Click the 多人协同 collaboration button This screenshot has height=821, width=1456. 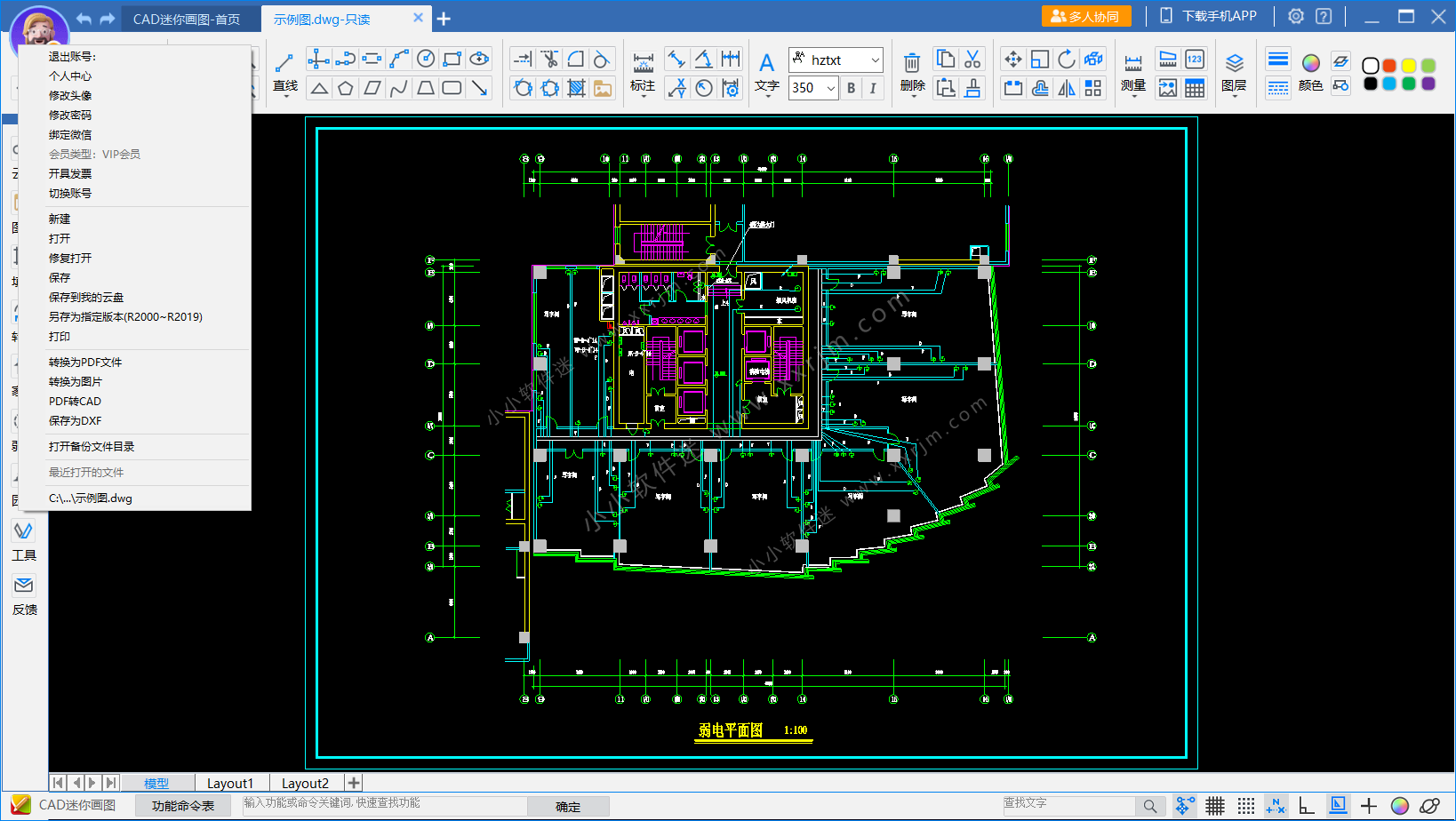[1086, 17]
